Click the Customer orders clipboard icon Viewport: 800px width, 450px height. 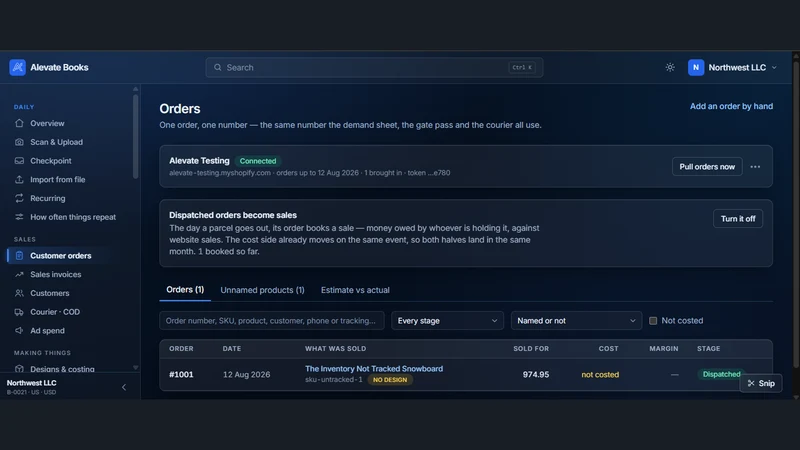(x=19, y=256)
